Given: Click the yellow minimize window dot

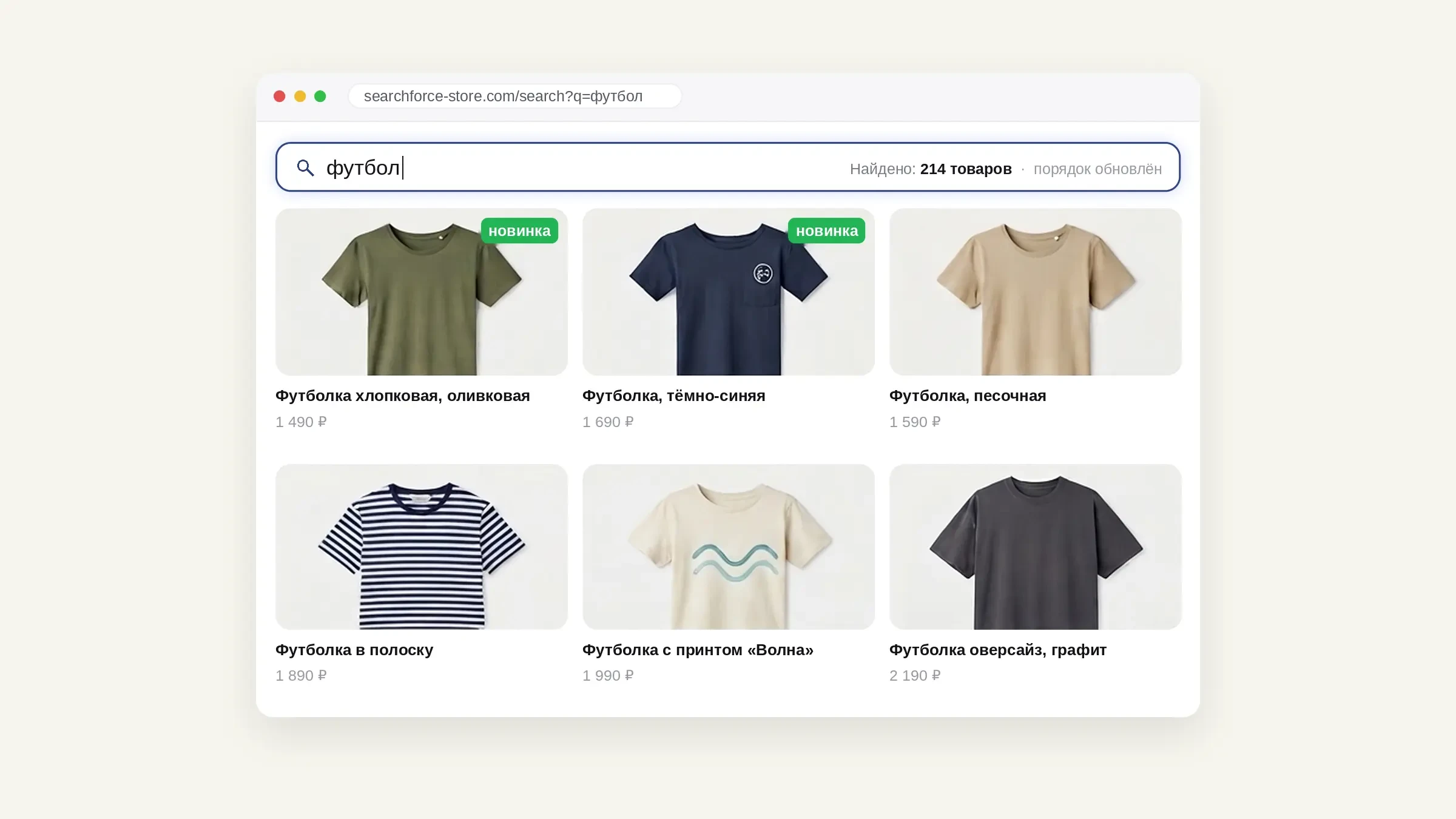Looking at the screenshot, I should [x=300, y=96].
